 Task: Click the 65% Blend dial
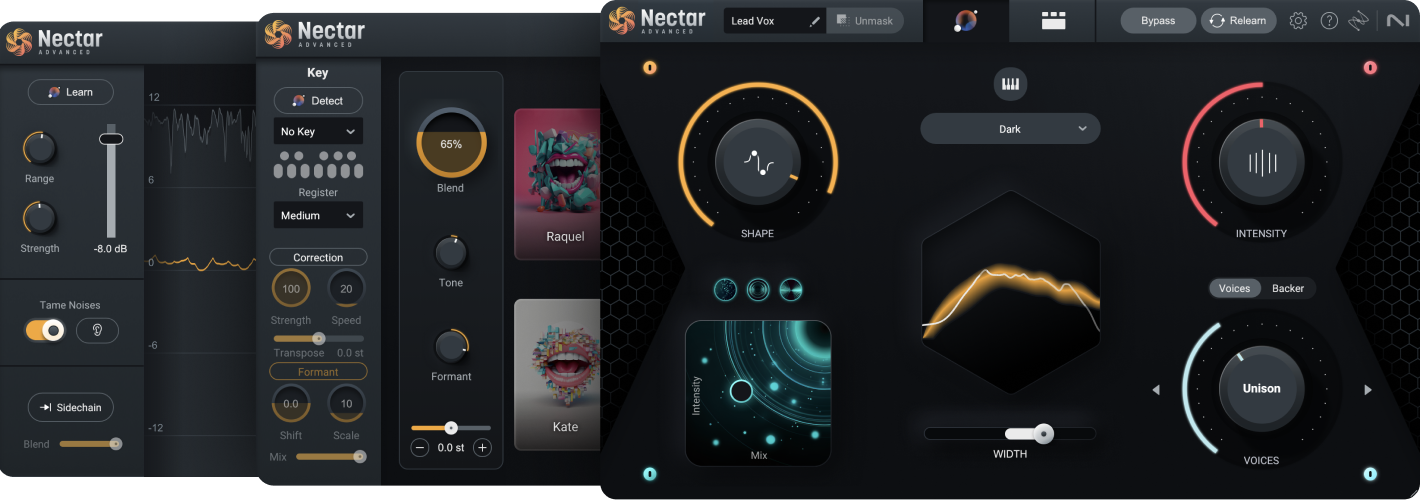coord(451,143)
